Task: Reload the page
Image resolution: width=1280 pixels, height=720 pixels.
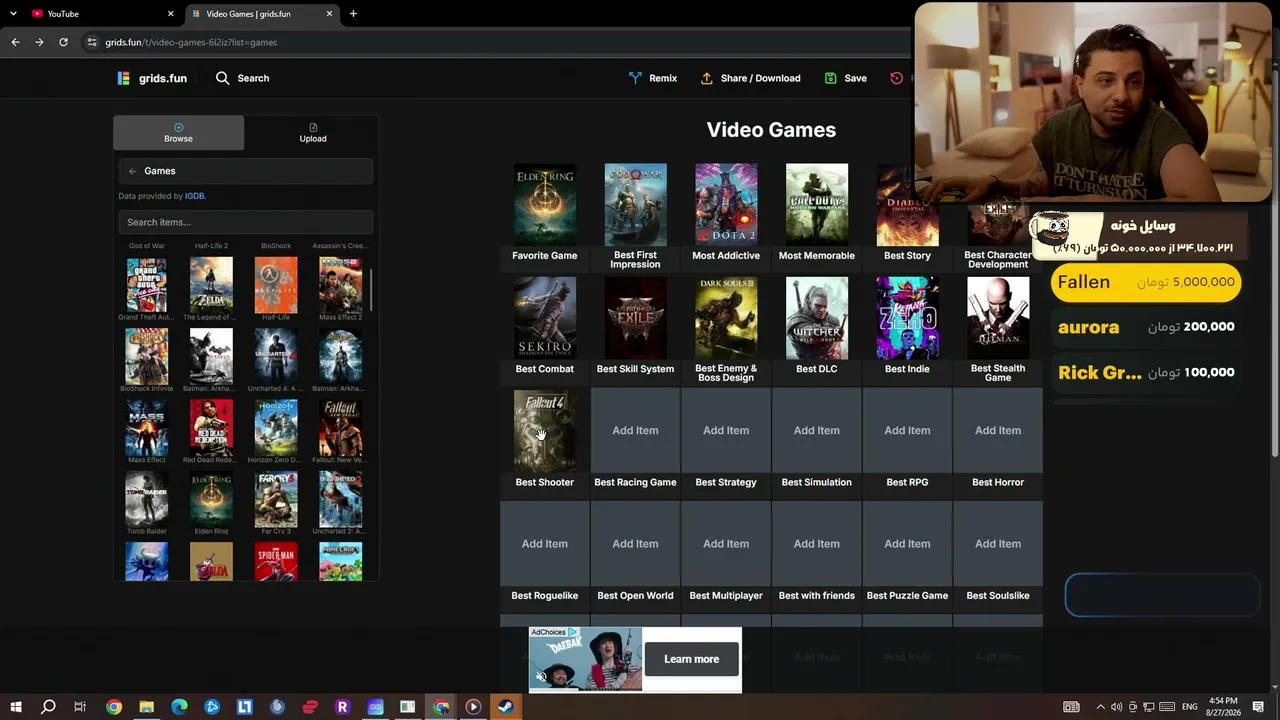Action: (x=63, y=42)
